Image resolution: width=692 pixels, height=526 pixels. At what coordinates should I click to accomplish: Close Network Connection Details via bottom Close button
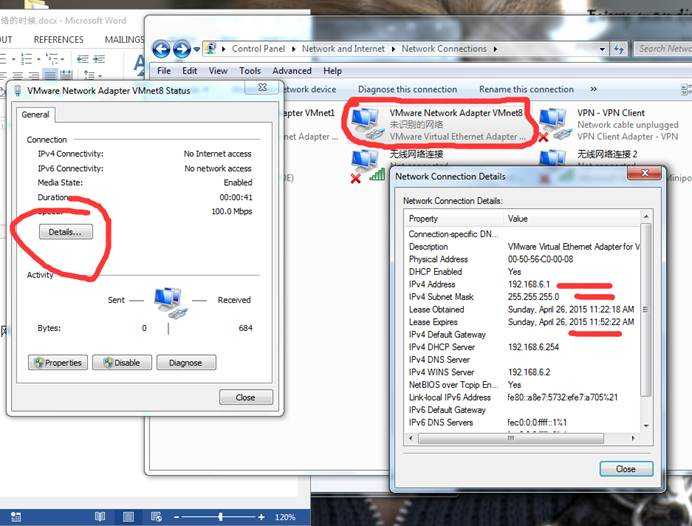626,469
